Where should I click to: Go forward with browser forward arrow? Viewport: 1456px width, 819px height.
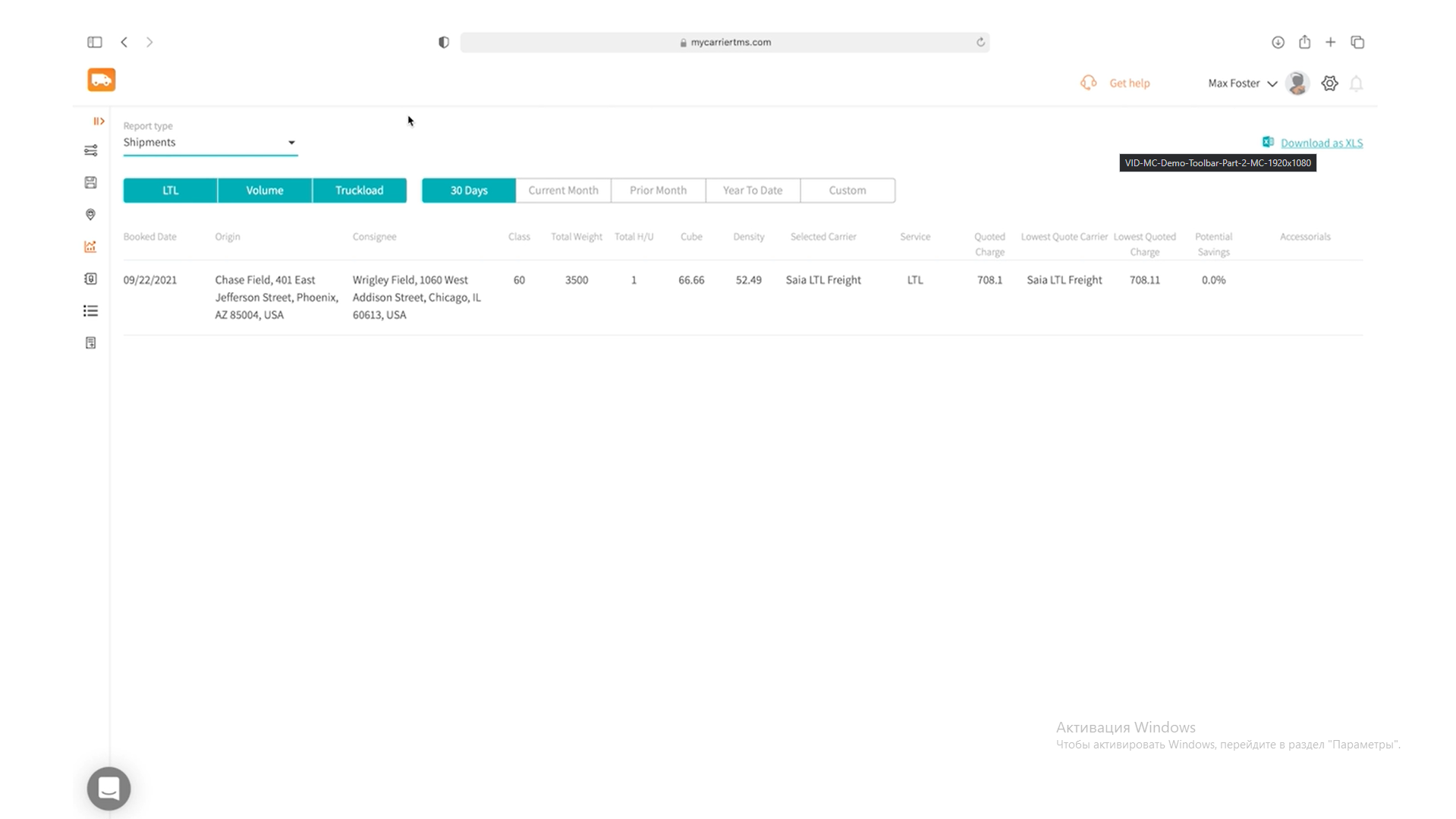149,42
